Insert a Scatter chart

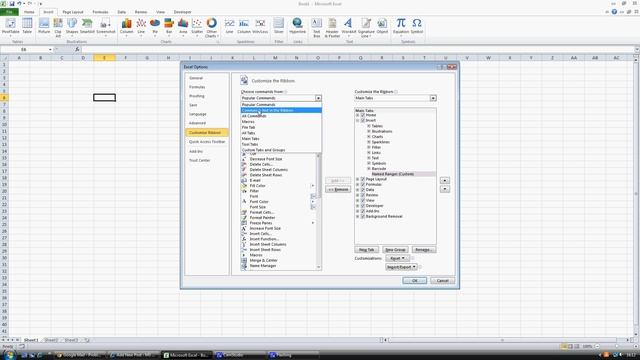click(197, 27)
